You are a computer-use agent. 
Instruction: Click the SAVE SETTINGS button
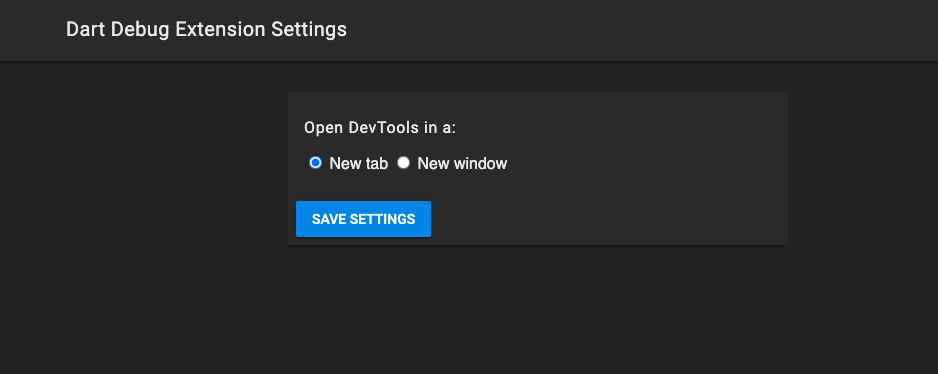tap(363, 219)
